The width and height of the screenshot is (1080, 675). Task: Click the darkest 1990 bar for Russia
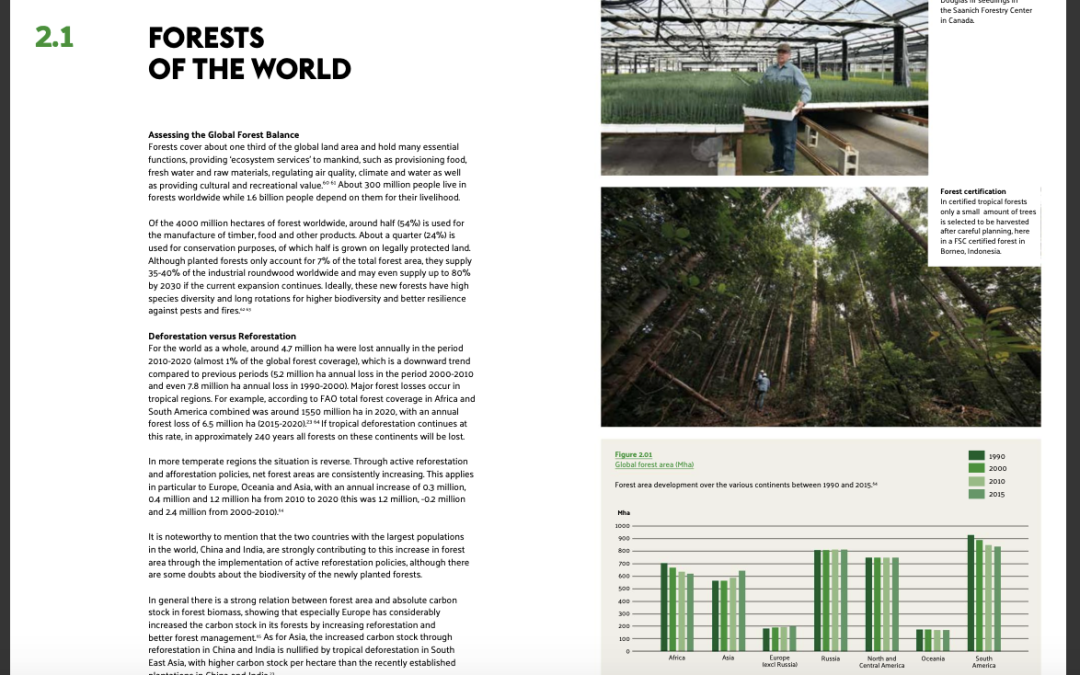point(818,601)
